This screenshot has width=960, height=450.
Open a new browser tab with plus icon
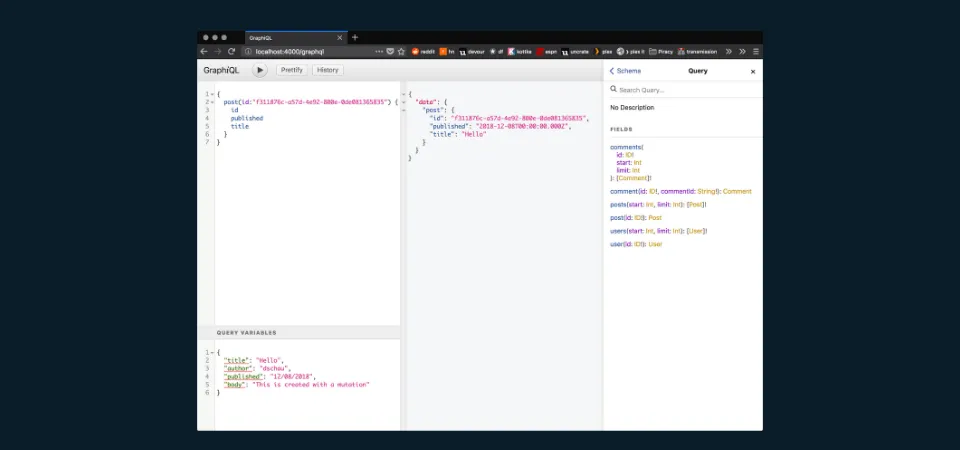pos(355,37)
